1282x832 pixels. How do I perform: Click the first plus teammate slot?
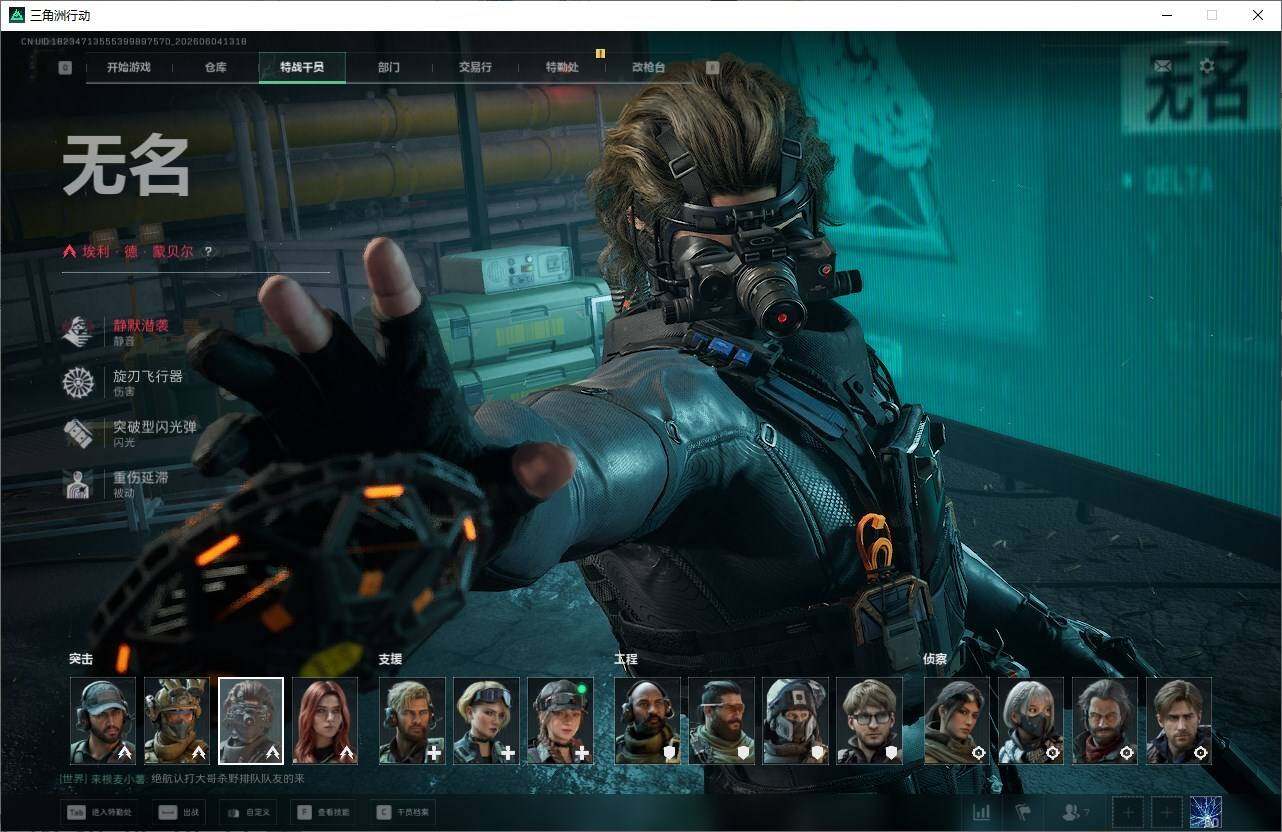pos(1127,812)
